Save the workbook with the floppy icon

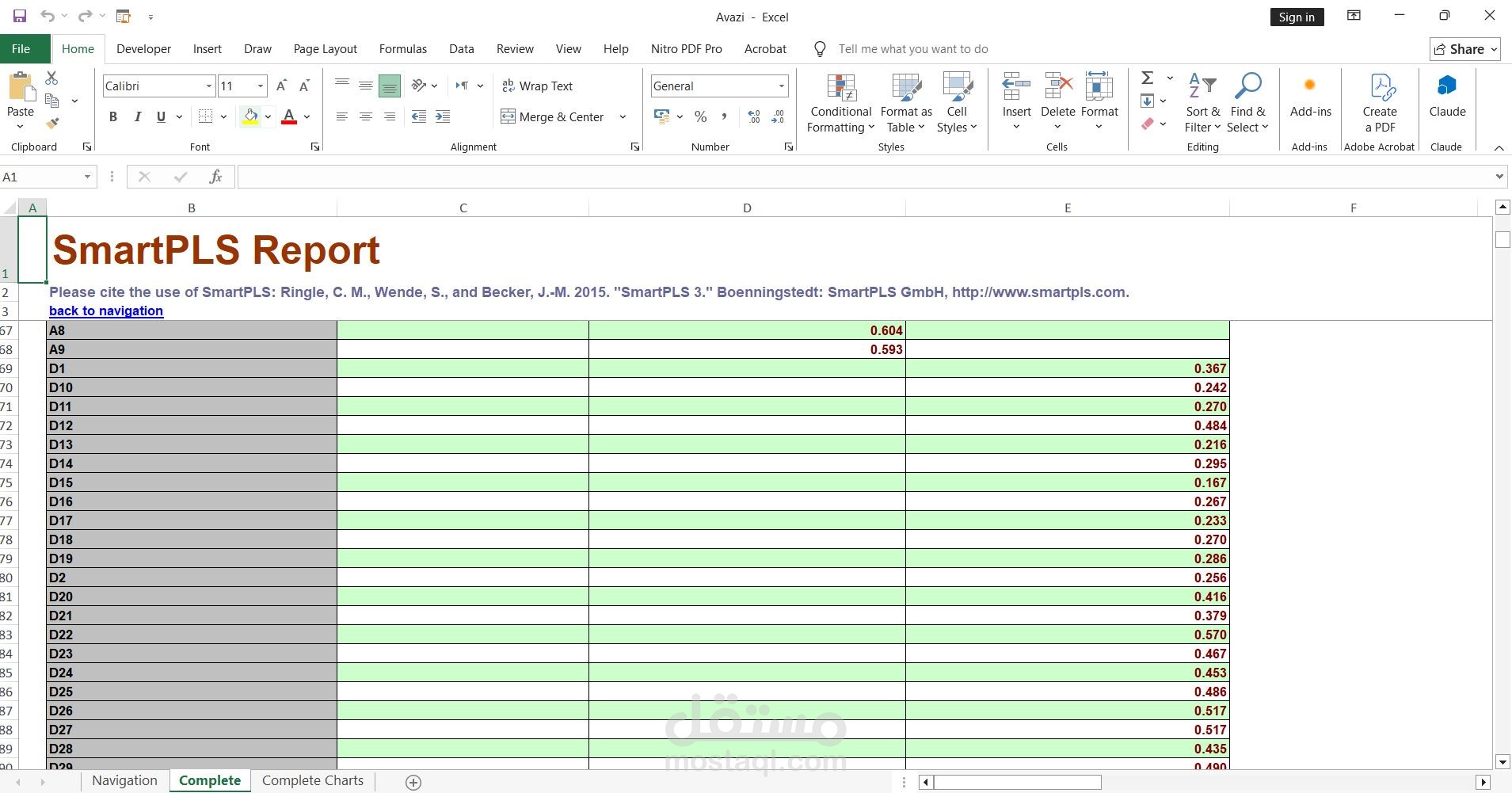(x=20, y=16)
